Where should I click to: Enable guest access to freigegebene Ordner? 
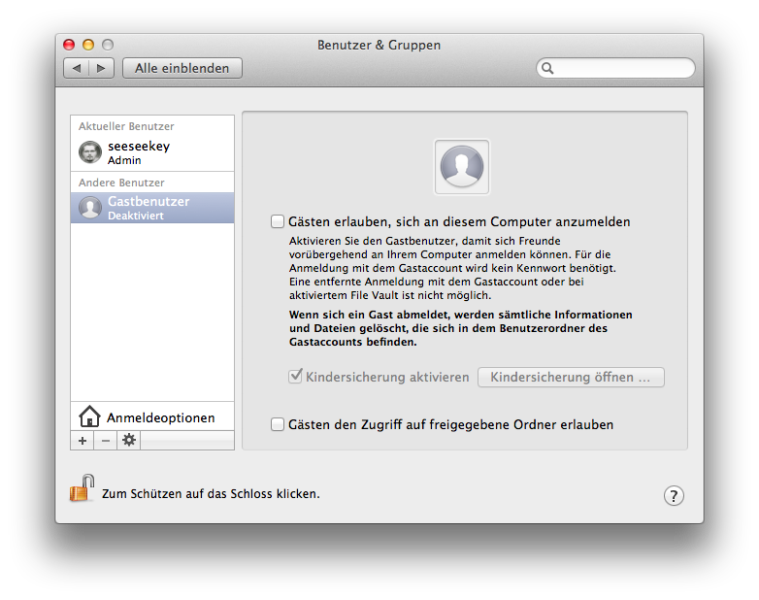277,424
